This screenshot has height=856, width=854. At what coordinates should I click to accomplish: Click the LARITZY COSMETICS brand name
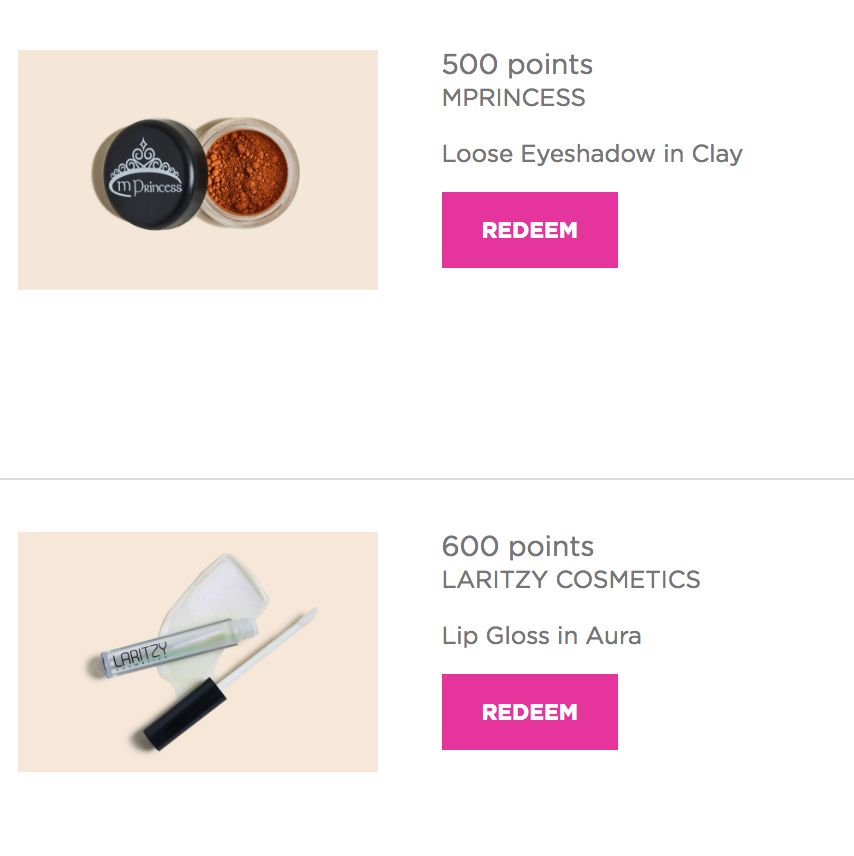point(571,580)
